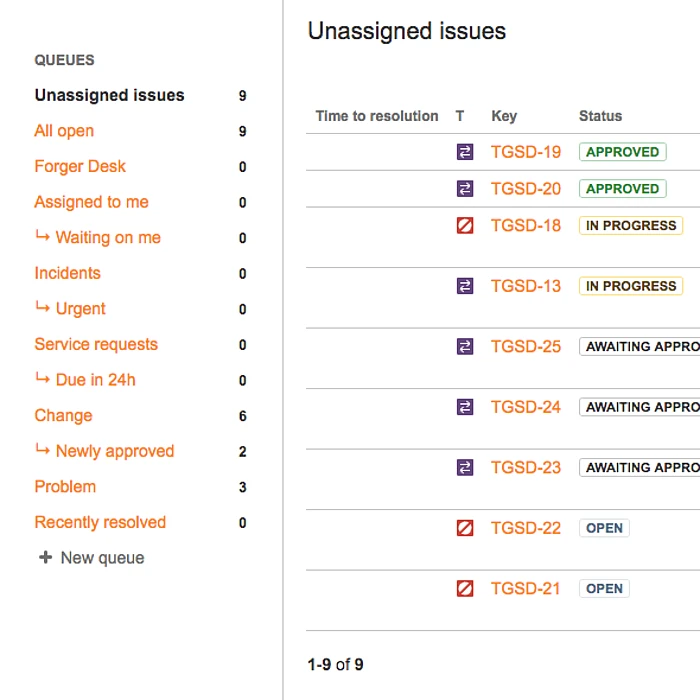Click the change-type icon beside TGSD-20
The image size is (700, 700).
464,189
